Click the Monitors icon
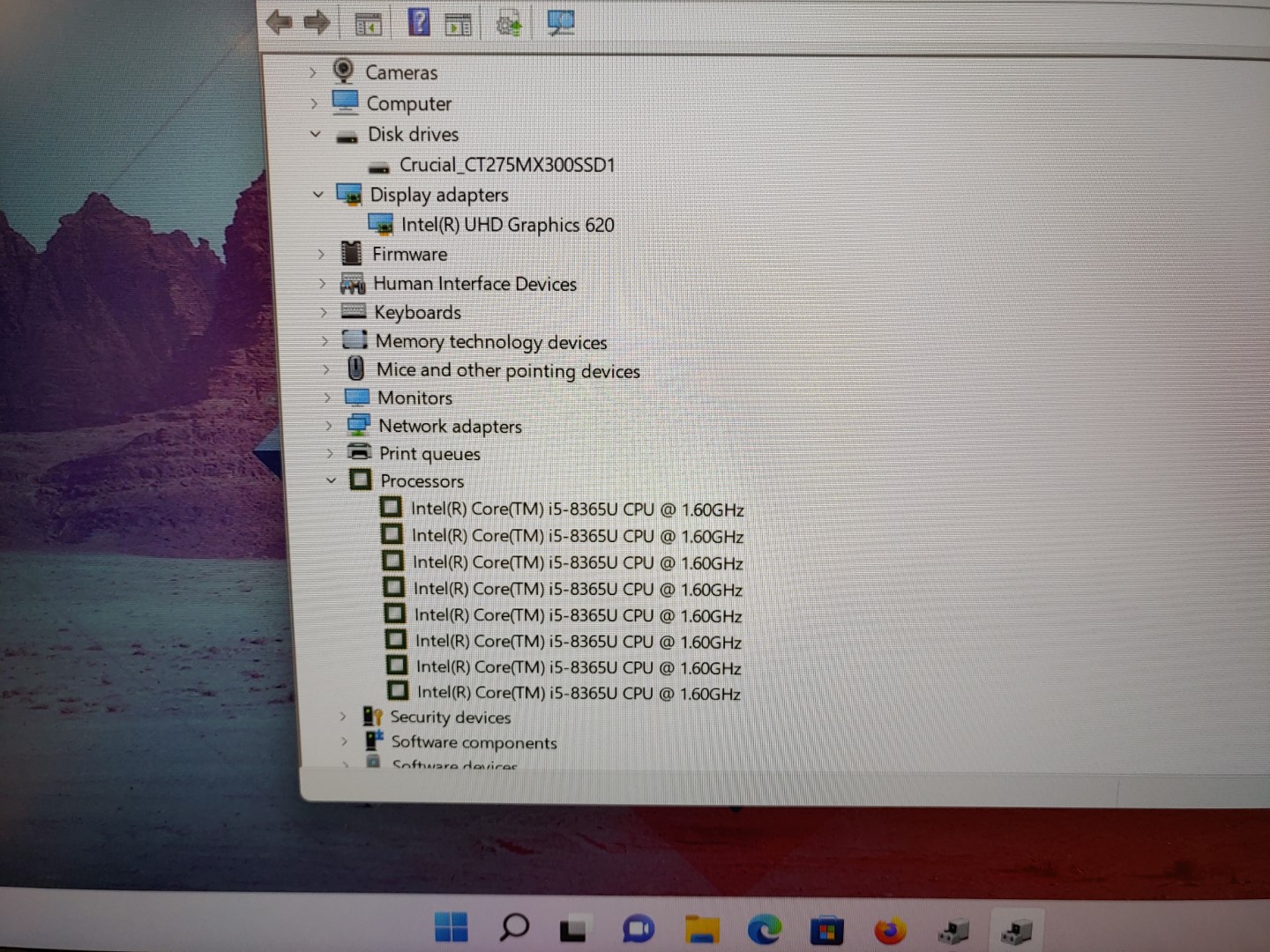1270x952 pixels. tap(357, 397)
